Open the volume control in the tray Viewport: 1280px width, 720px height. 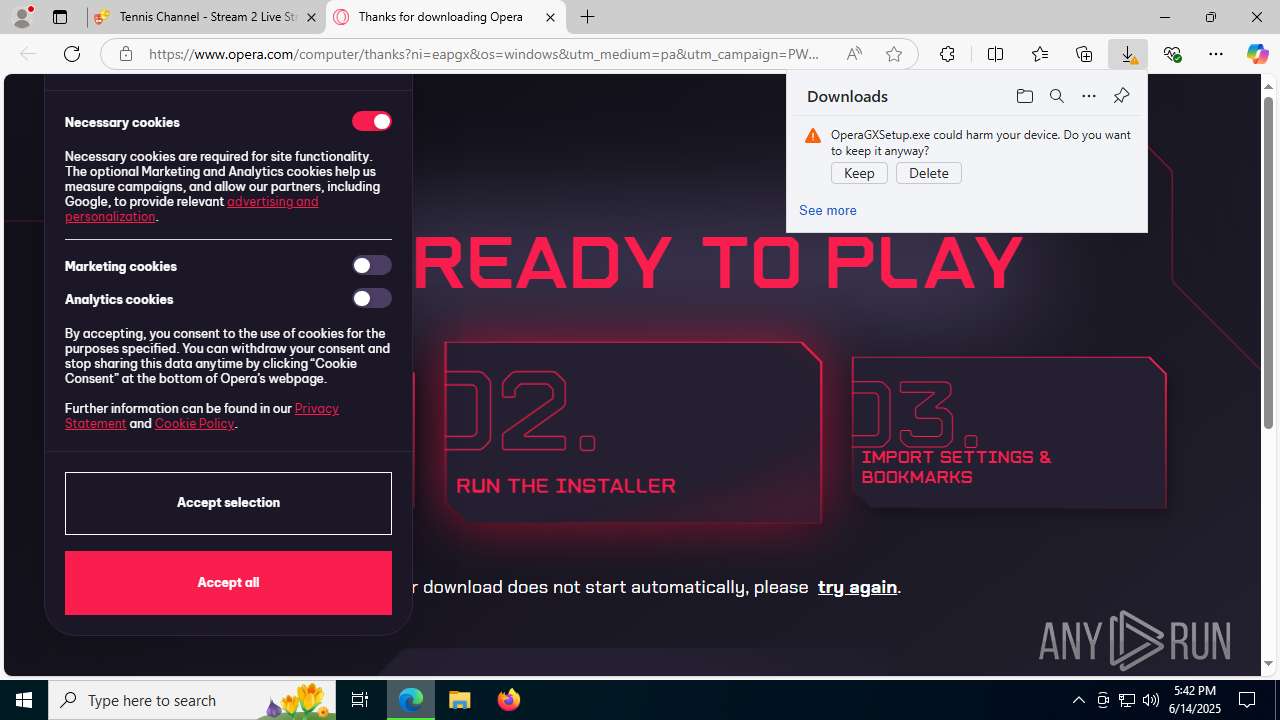tap(1150, 700)
